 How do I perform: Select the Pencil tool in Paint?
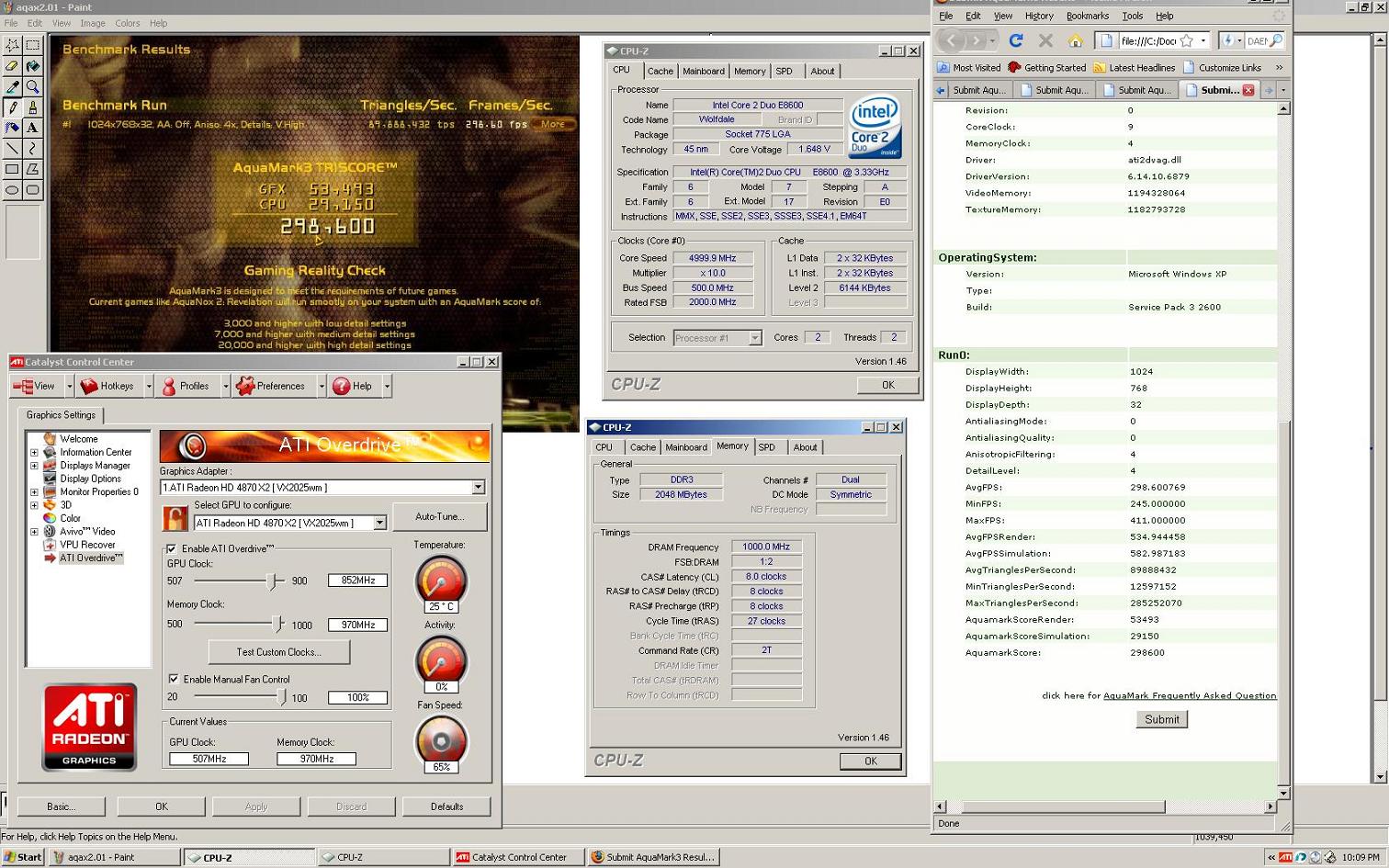point(12,107)
